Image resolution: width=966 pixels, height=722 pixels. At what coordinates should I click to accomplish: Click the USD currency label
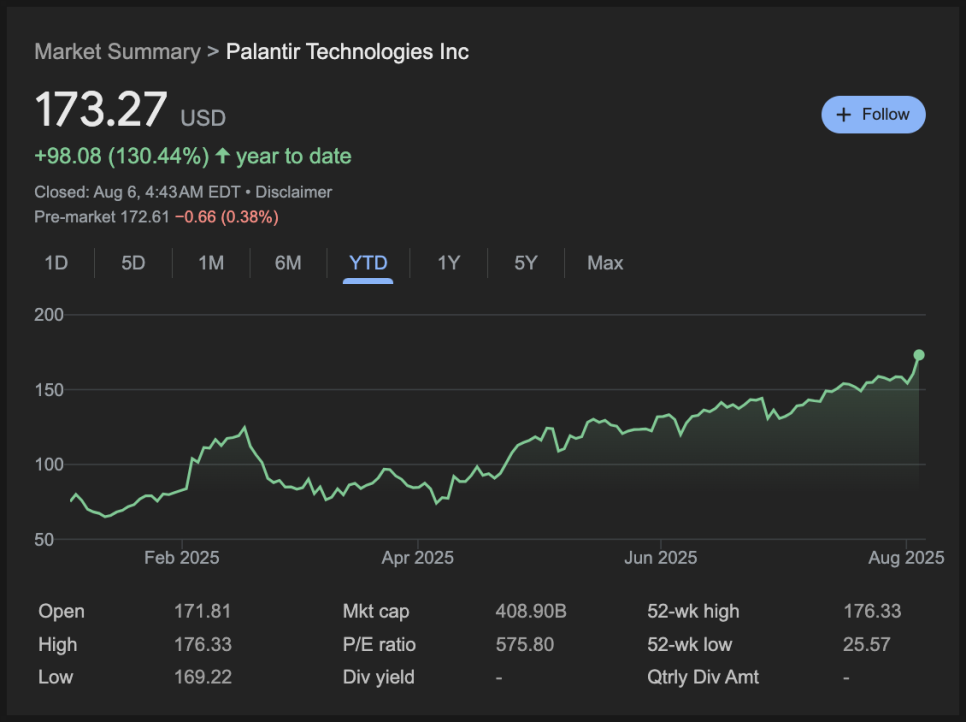203,118
